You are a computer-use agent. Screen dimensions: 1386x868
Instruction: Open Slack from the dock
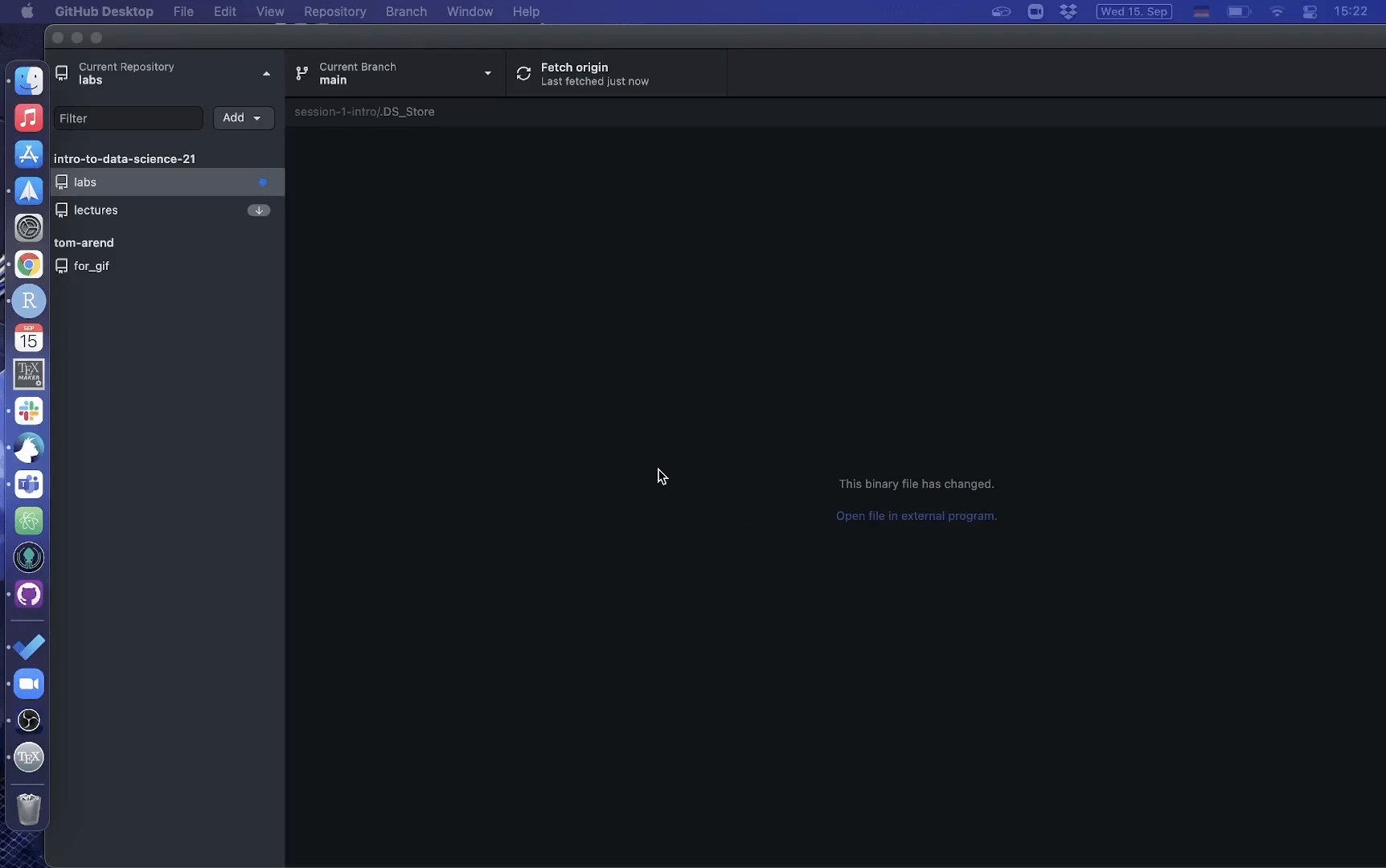[29, 411]
